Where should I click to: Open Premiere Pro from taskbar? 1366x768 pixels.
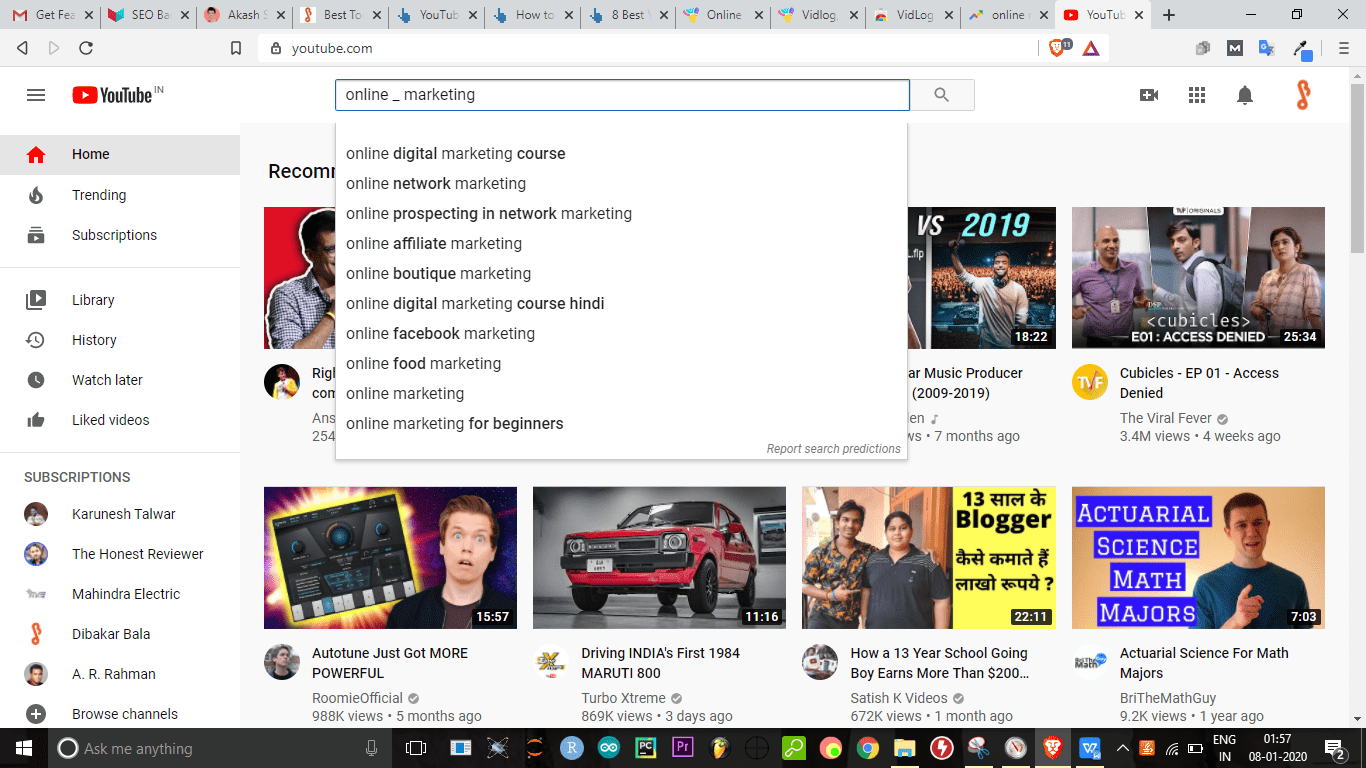(x=683, y=748)
